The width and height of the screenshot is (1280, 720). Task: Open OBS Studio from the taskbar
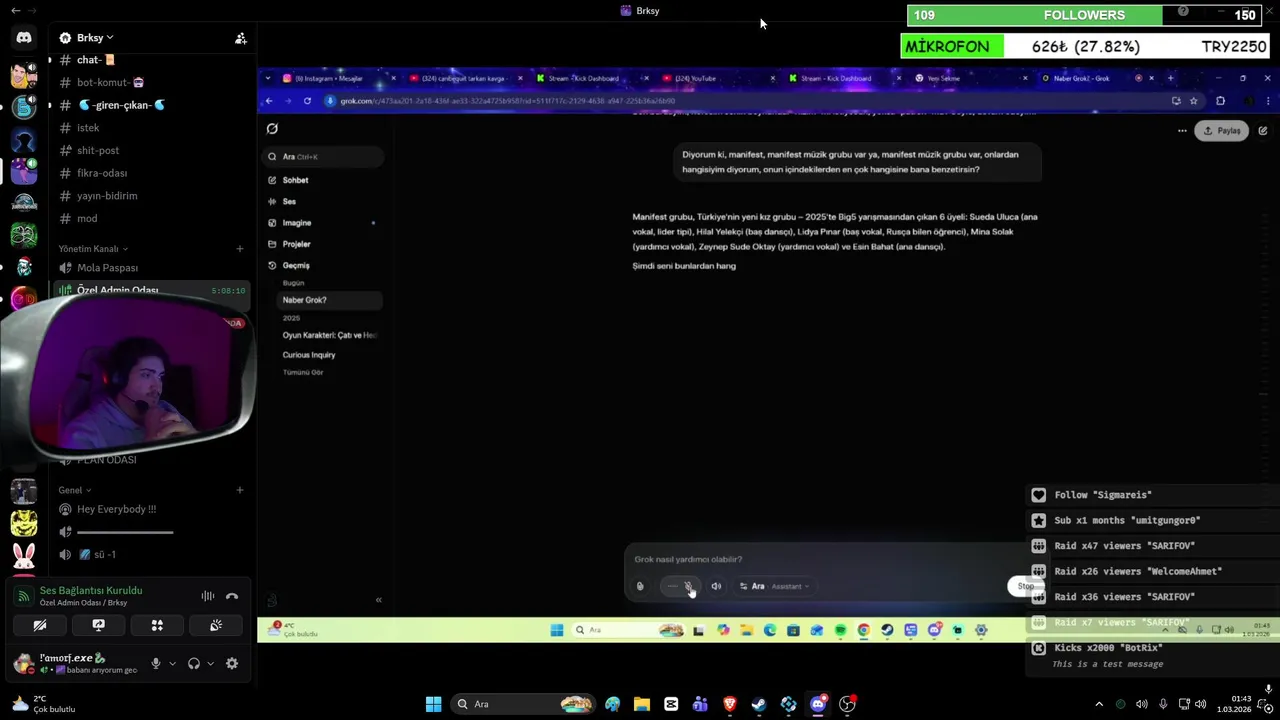(x=847, y=704)
